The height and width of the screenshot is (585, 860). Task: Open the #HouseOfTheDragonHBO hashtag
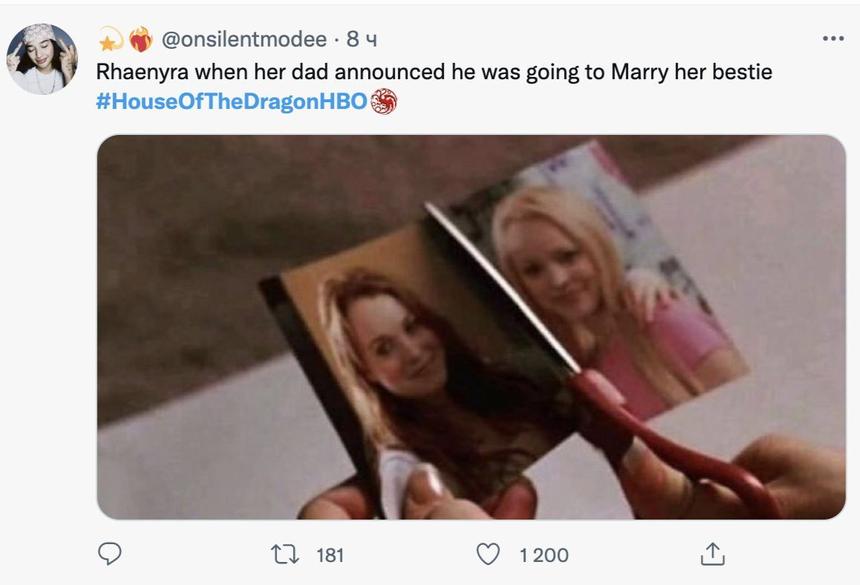231,101
